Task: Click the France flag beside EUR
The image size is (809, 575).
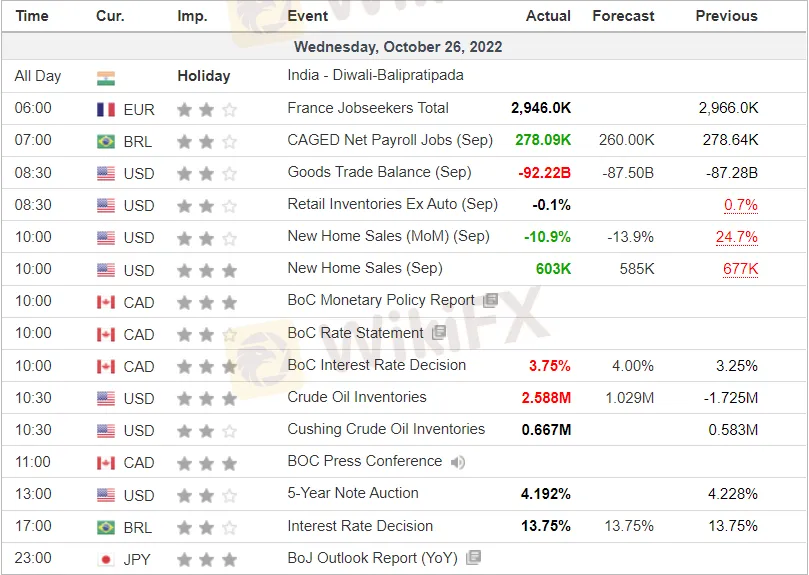Action: click(x=106, y=109)
